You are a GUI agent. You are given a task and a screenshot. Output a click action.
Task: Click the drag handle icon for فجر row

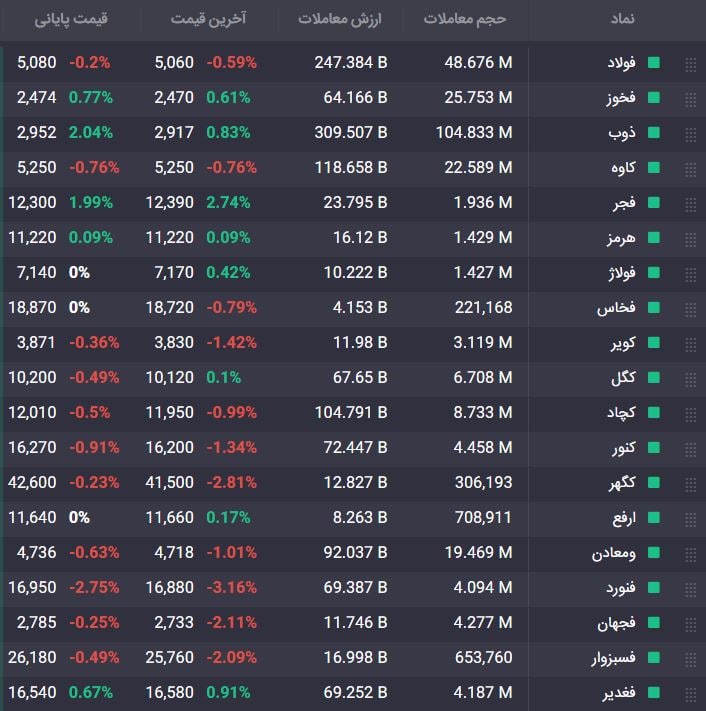[690, 205]
